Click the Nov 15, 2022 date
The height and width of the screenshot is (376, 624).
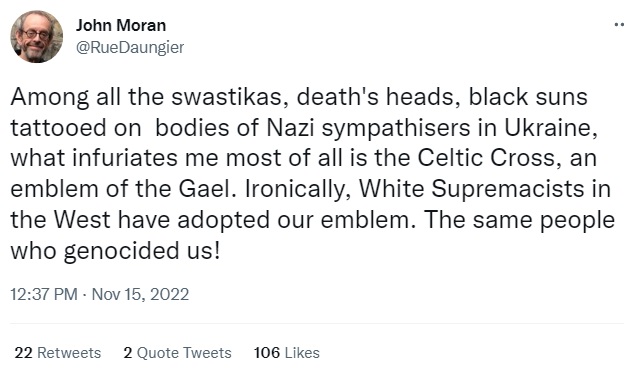pyautogui.click(x=140, y=294)
